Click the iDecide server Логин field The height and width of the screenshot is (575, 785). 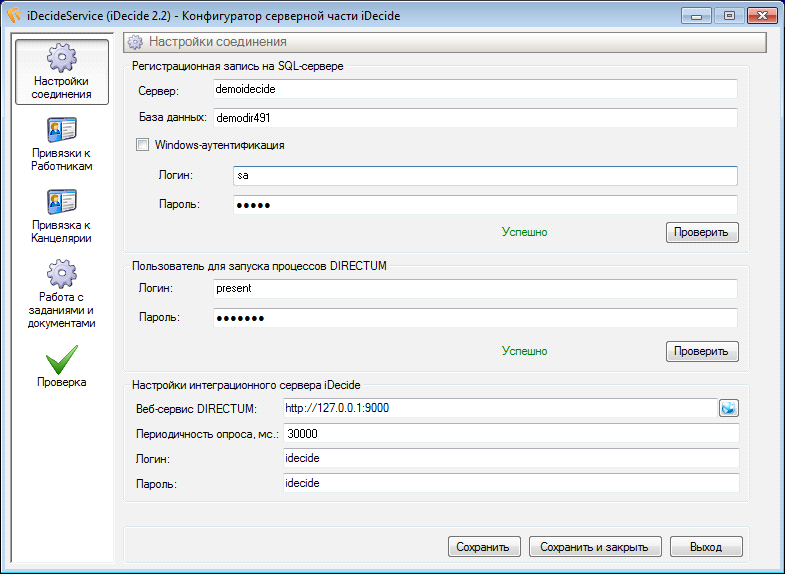[x=511, y=458]
